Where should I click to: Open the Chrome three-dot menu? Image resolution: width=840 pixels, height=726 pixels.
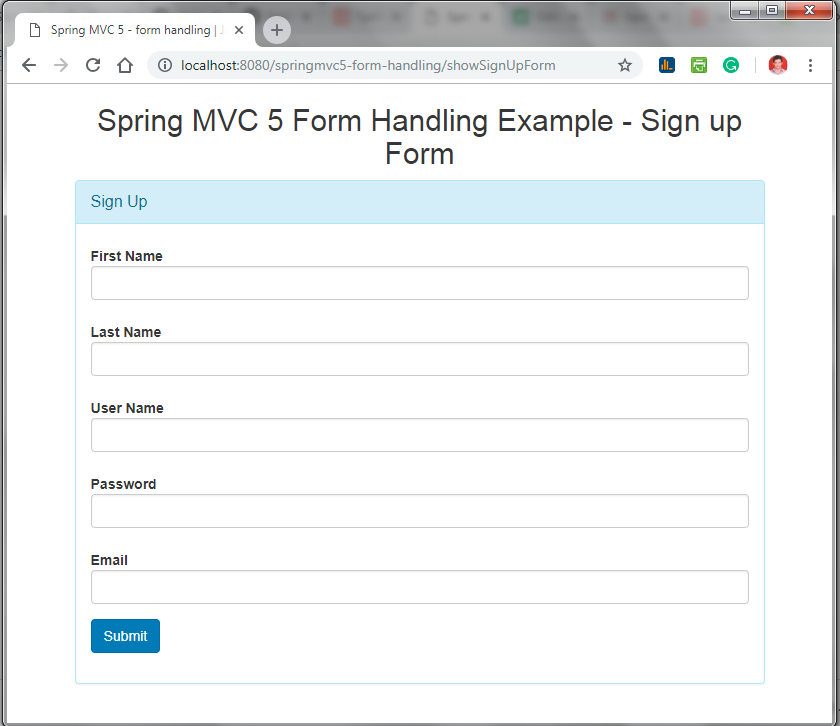pyautogui.click(x=810, y=65)
